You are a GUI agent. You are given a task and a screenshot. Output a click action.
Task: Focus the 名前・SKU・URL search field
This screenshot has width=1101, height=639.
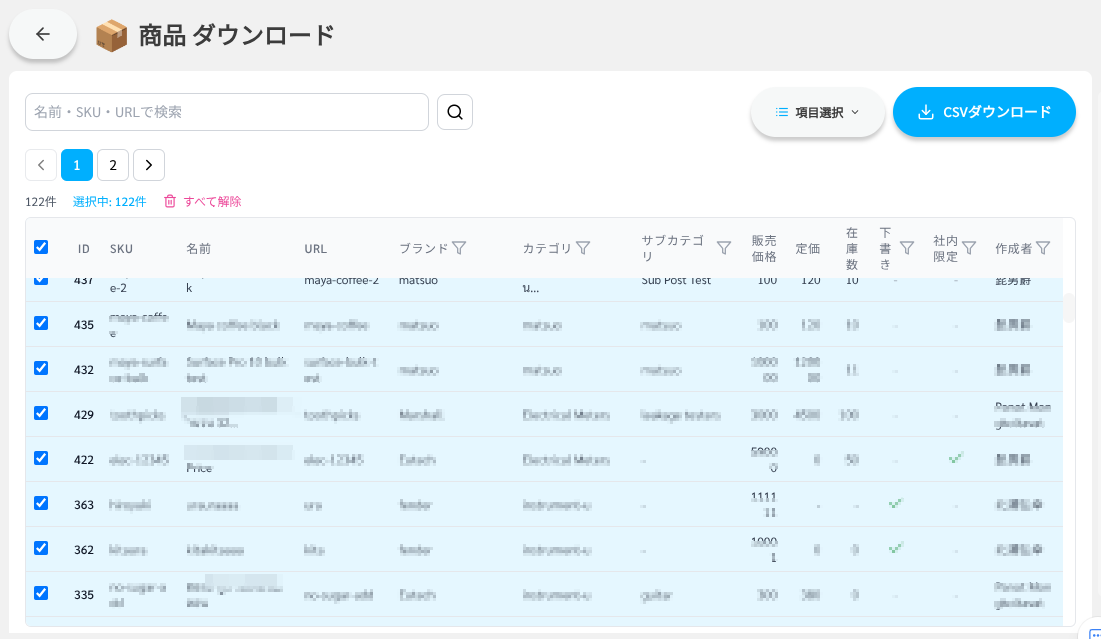pyautogui.click(x=227, y=112)
